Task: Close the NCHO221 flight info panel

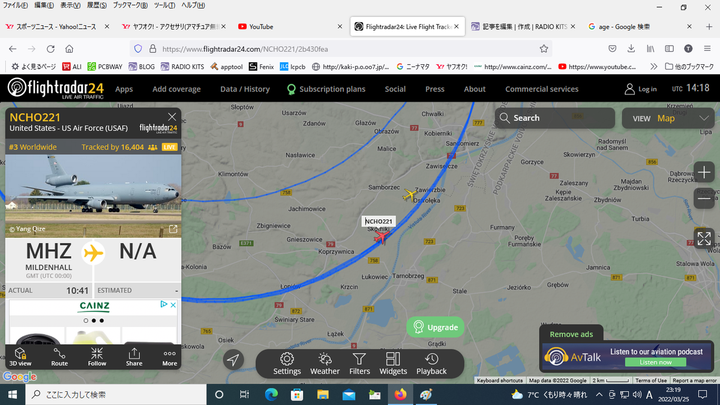Action: (x=172, y=118)
